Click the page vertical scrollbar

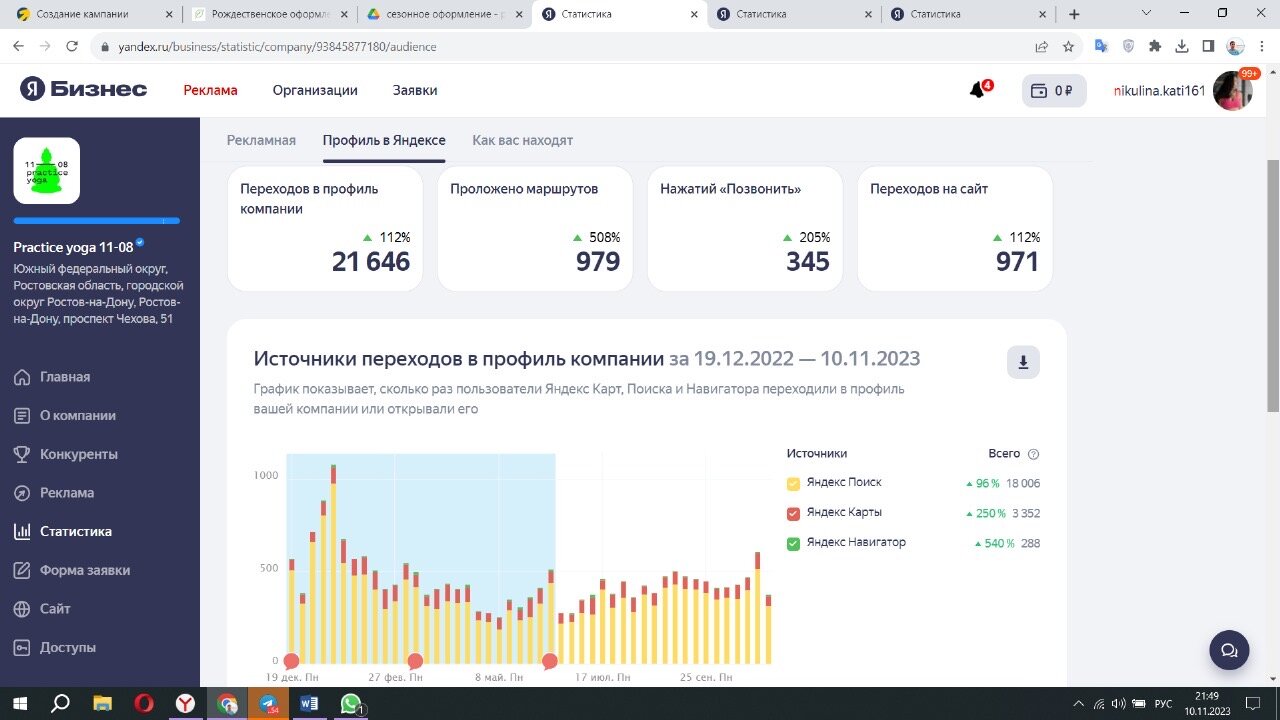pos(1273,285)
